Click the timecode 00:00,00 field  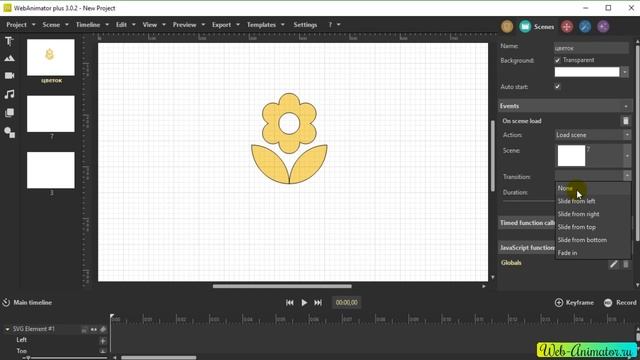[x=347, y=302]
